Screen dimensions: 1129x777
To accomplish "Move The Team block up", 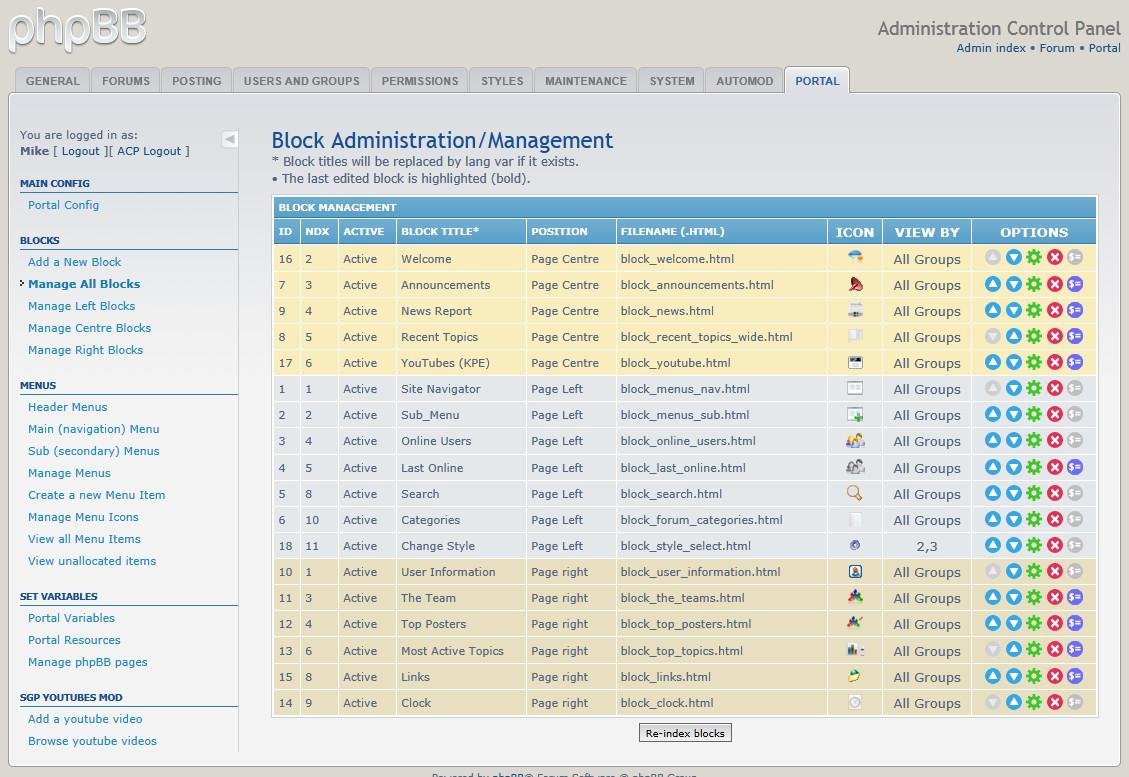I will tap(991, 597).
